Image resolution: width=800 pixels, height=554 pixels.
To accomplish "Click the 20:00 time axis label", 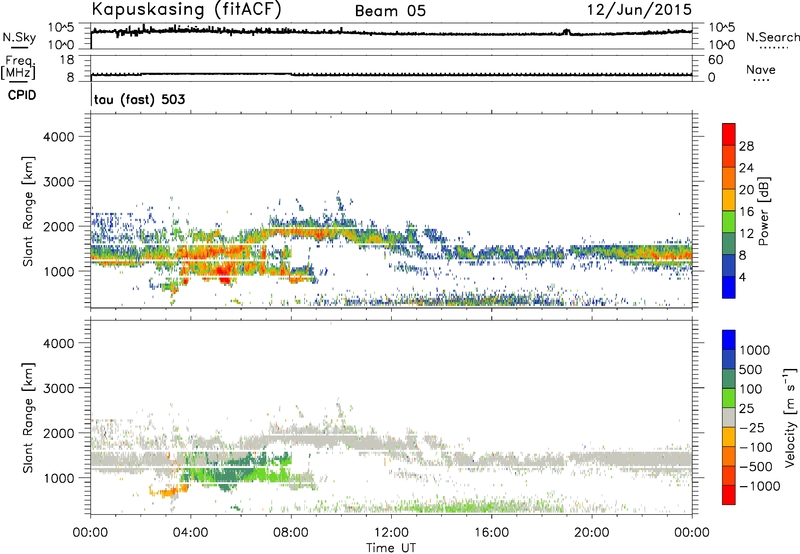I will click(592, 533).
